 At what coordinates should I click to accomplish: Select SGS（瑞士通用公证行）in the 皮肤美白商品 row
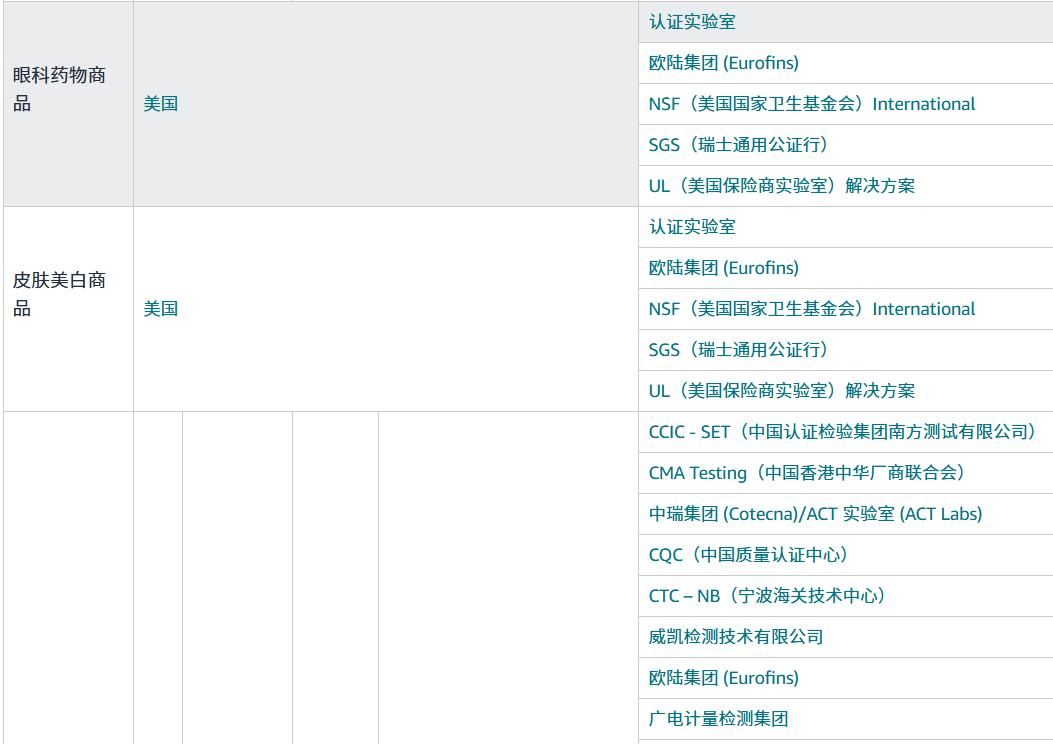[738, 350]
